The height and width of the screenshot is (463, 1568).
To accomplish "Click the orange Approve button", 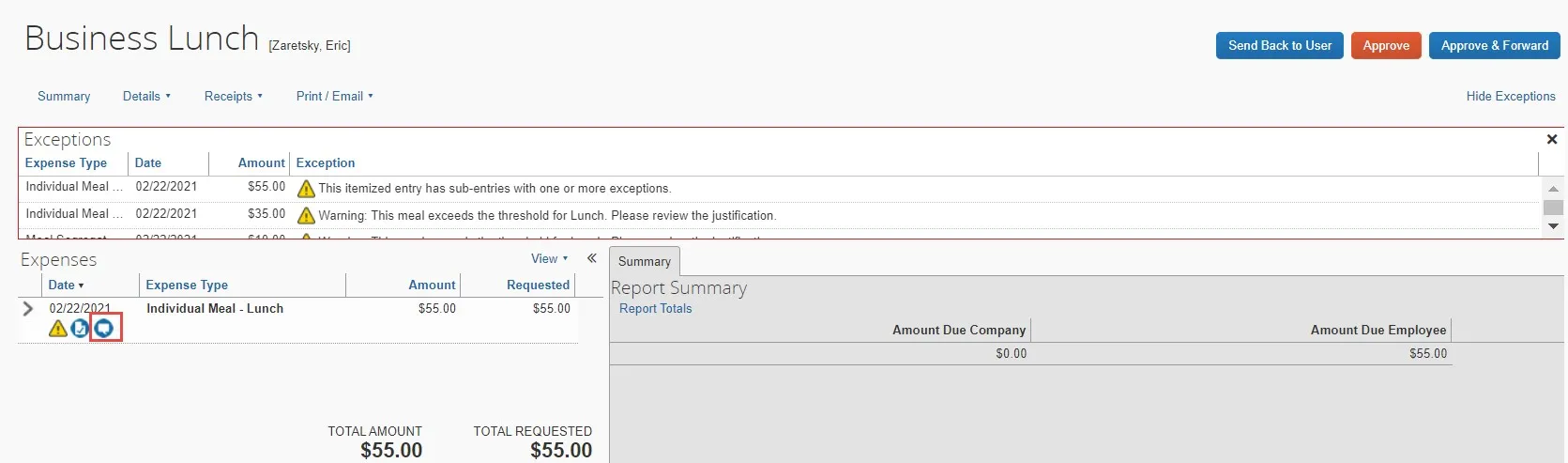I will point(1386,45).
